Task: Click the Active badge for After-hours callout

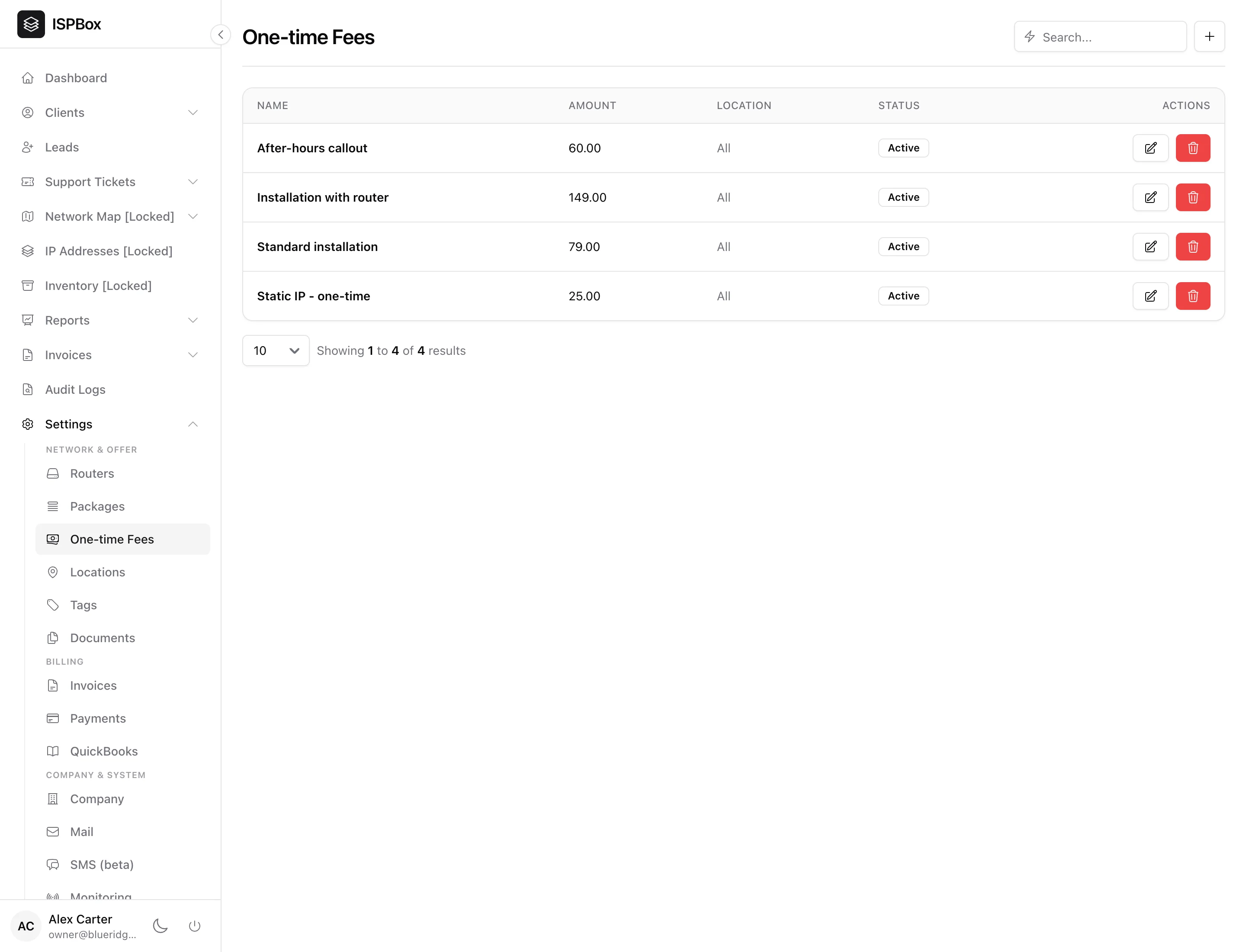Action: (903, 148)
